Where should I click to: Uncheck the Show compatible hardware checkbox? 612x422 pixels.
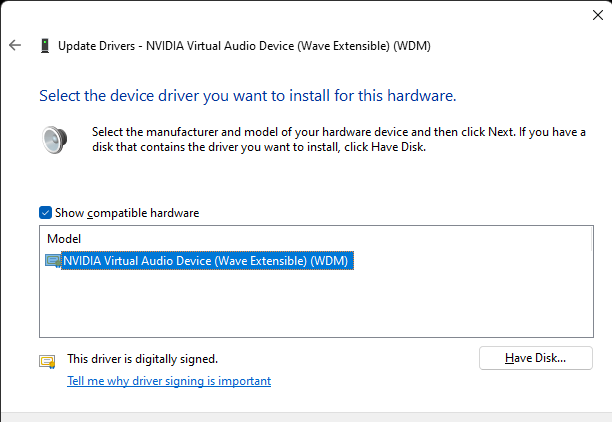pos(45,213)
